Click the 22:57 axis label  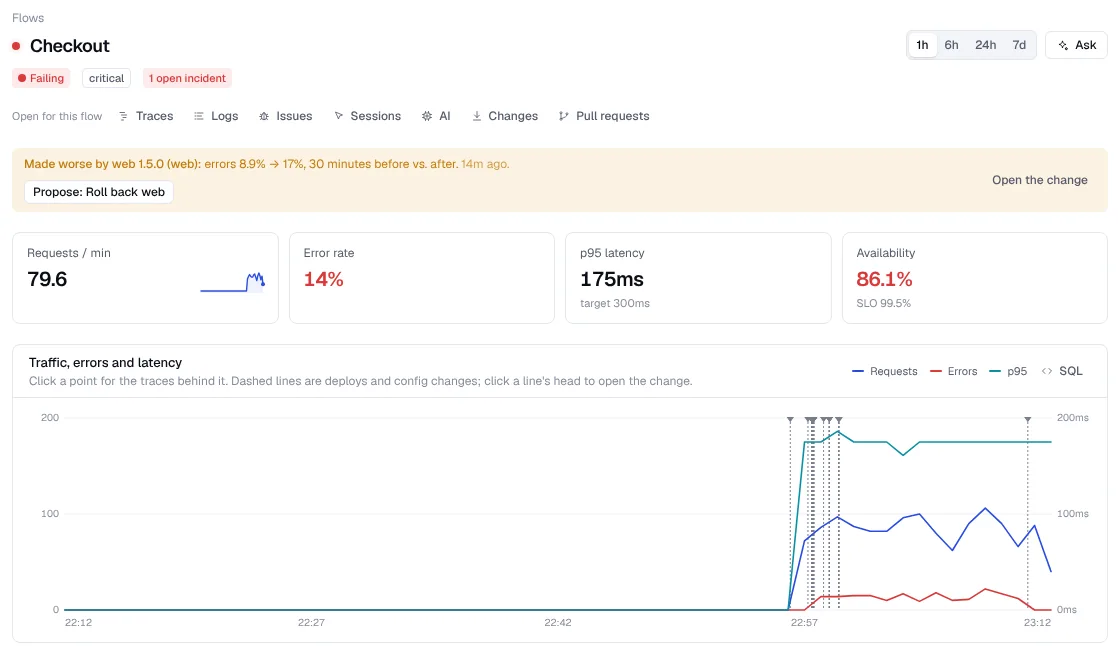coord(804,622)
